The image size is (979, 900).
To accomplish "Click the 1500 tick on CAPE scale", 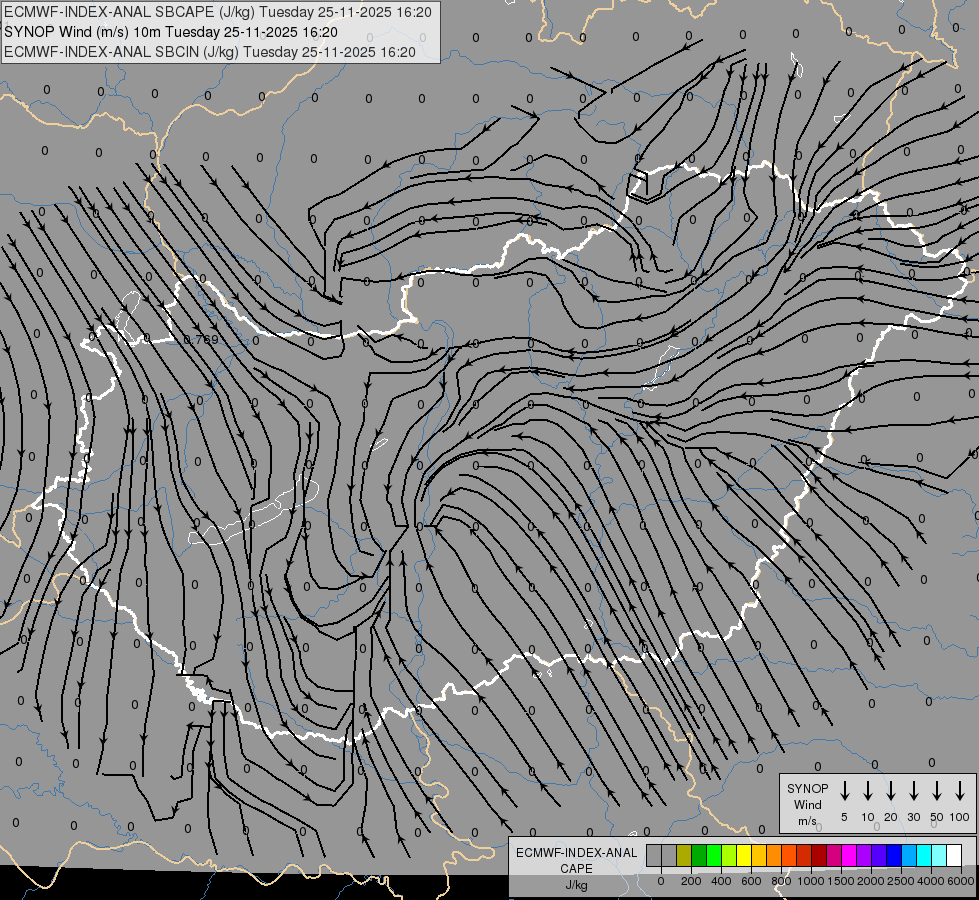I will [x=840, y=881].
